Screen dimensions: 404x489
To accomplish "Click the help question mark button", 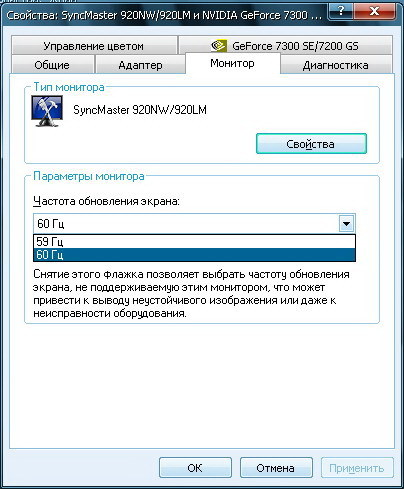I will tap(340, 11).
